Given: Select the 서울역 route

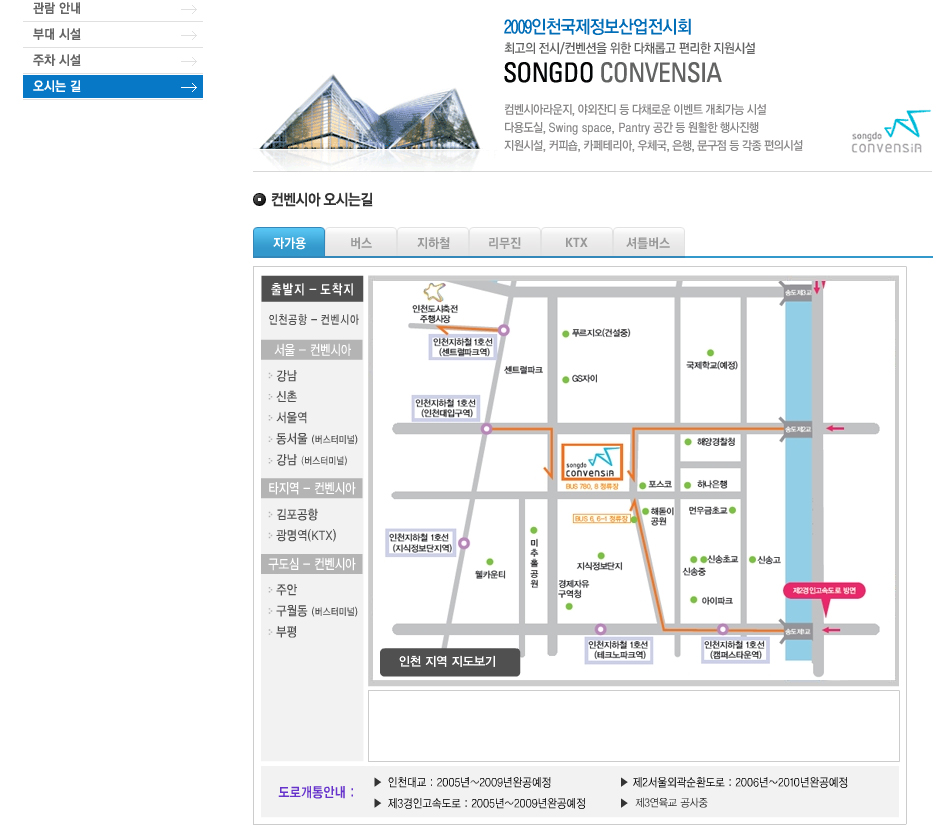Looking at the screenshot, I should pos(291,418).
